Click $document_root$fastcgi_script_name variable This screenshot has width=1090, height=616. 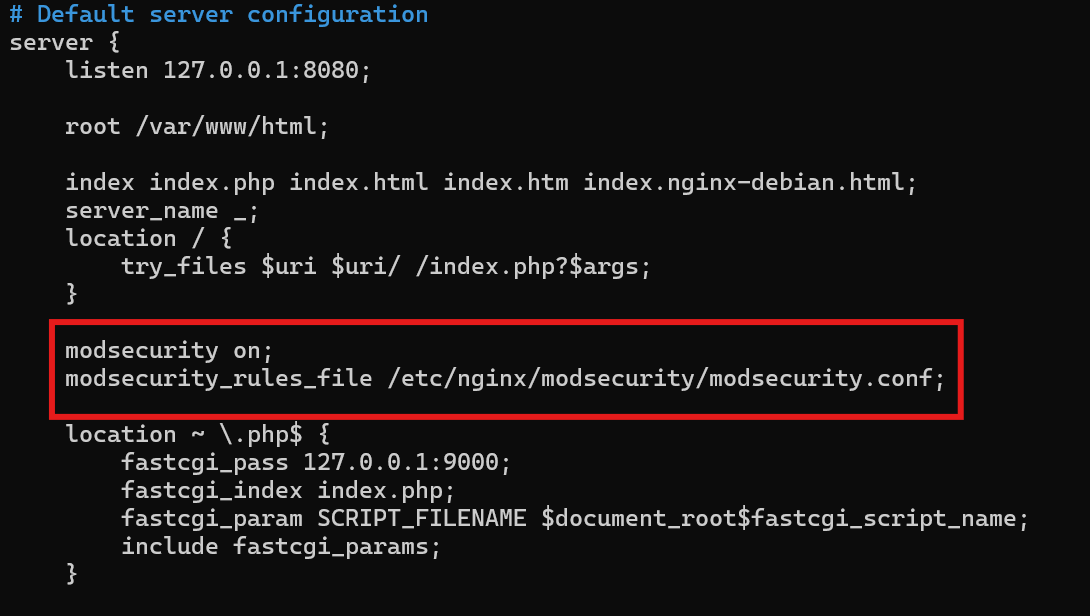(x=779, y=519)
